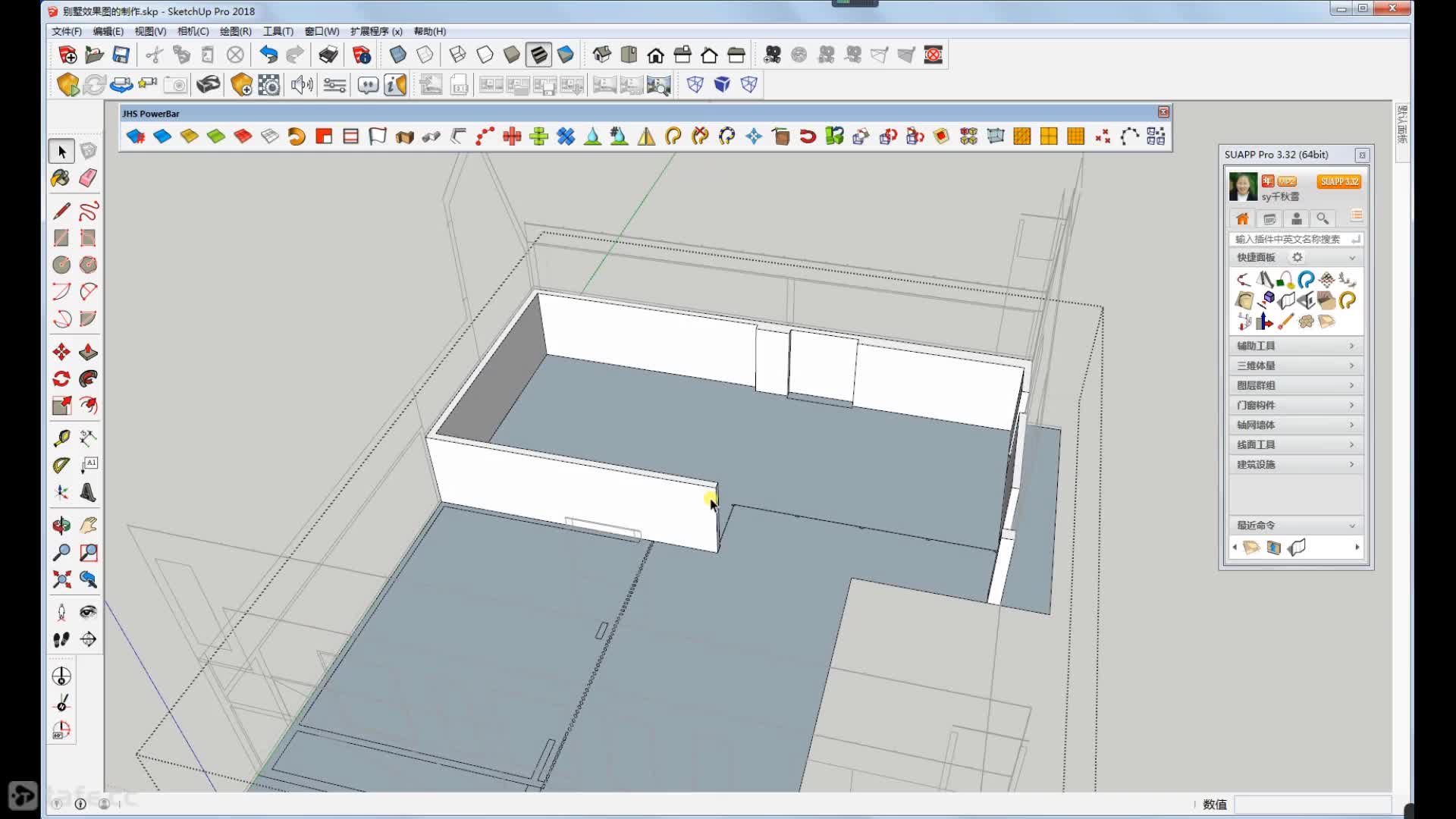
Task: Expand the 门窗构件 category
Action: coord(1295,405)
